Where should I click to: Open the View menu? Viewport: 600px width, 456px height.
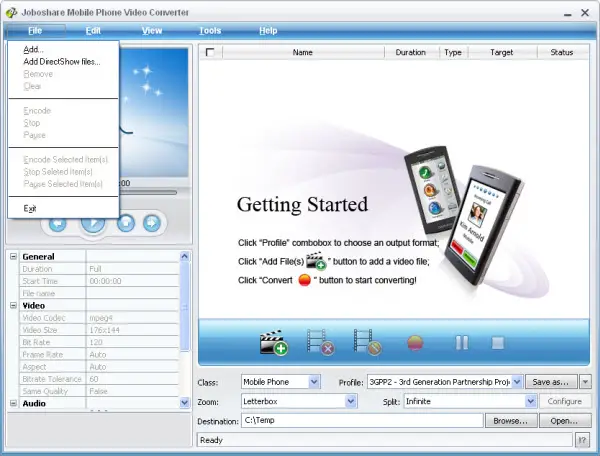tap(152, 31)
